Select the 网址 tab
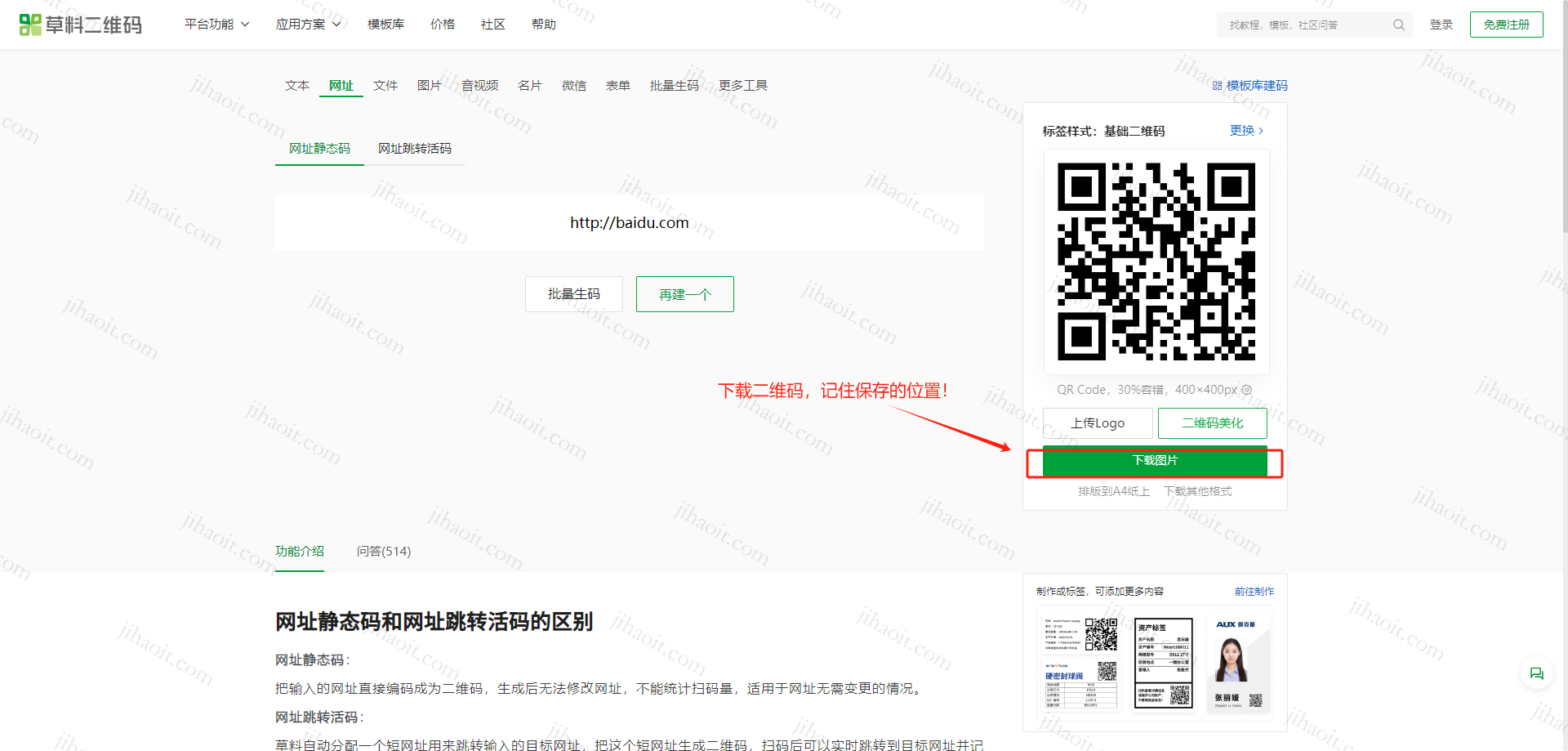Image resolution: width=1568 pixels, height=751 pixels. point(341,86)
